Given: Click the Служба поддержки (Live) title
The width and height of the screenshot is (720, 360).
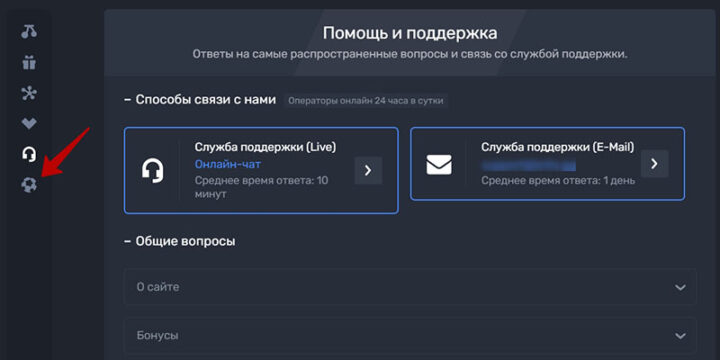Looking at the screenshot, I should point(265,147).
